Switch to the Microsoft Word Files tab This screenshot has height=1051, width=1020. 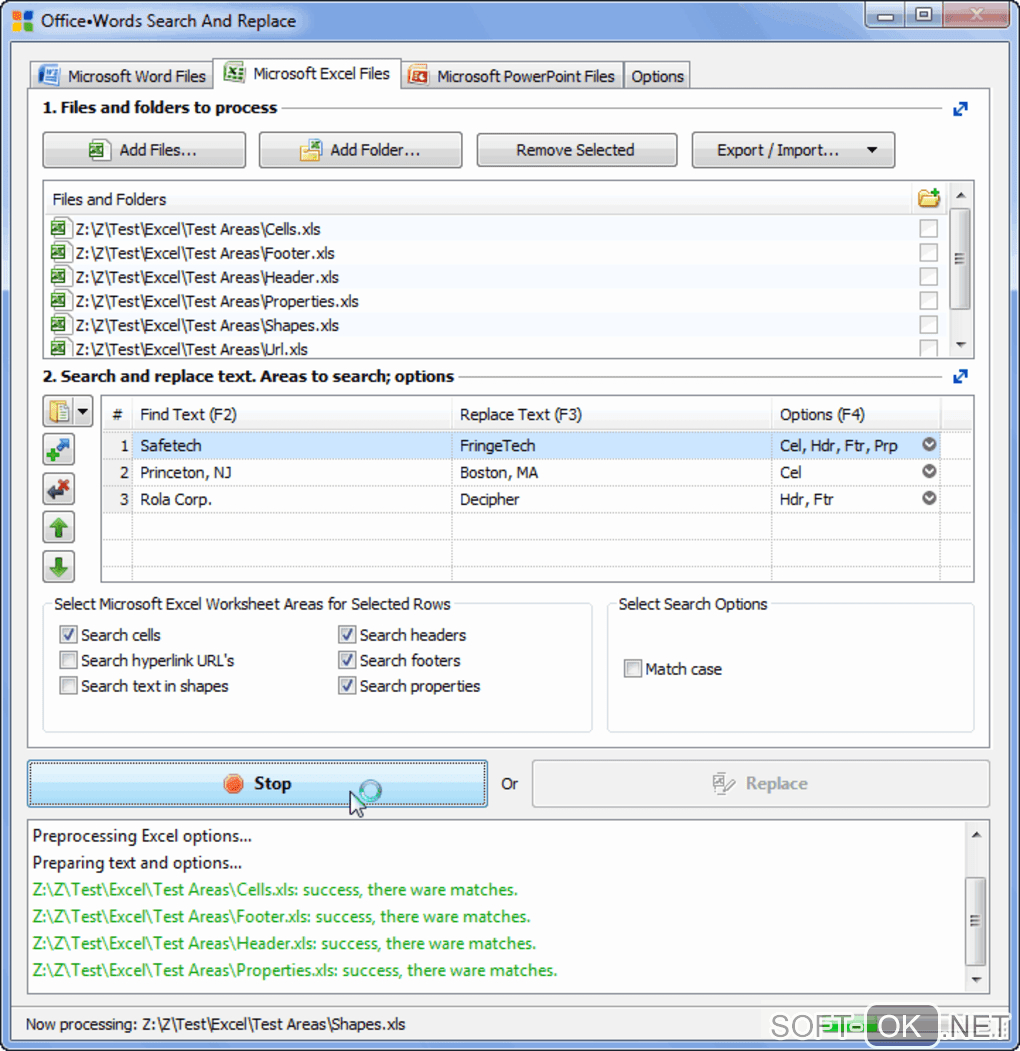pos(122,76)
